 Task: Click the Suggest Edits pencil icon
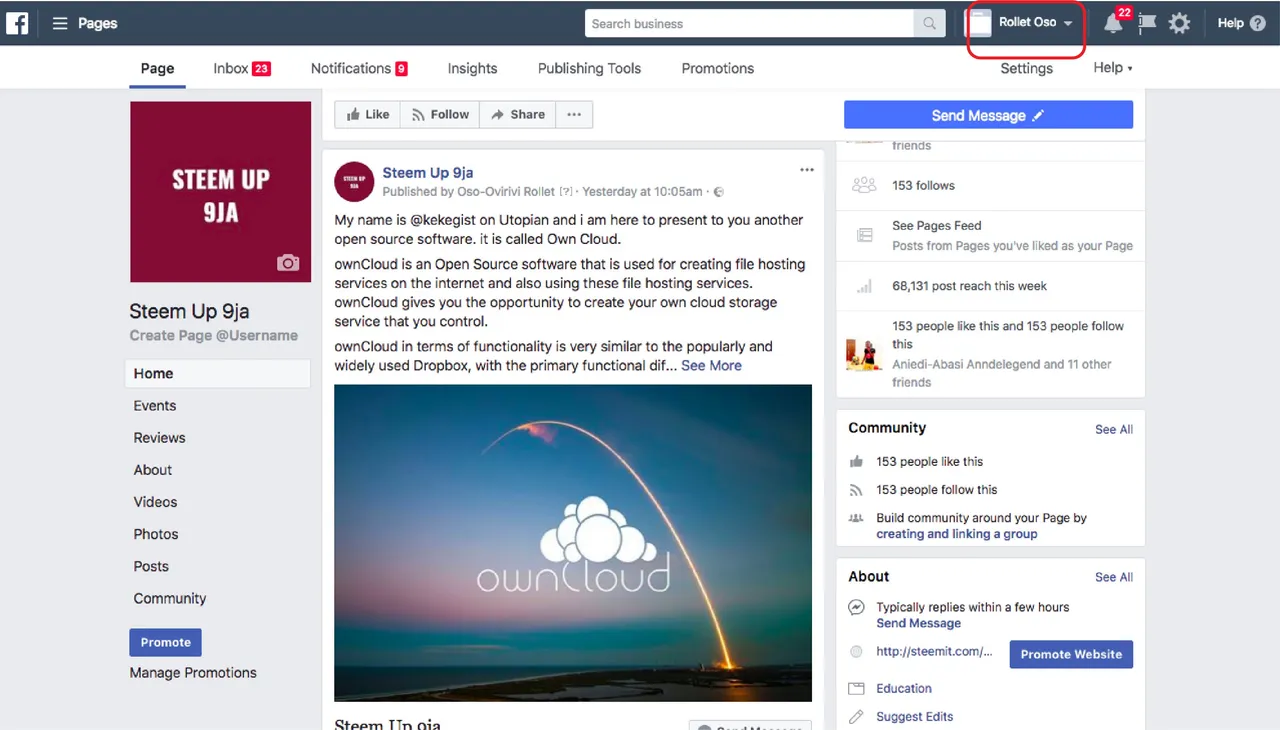pos(856,717)
